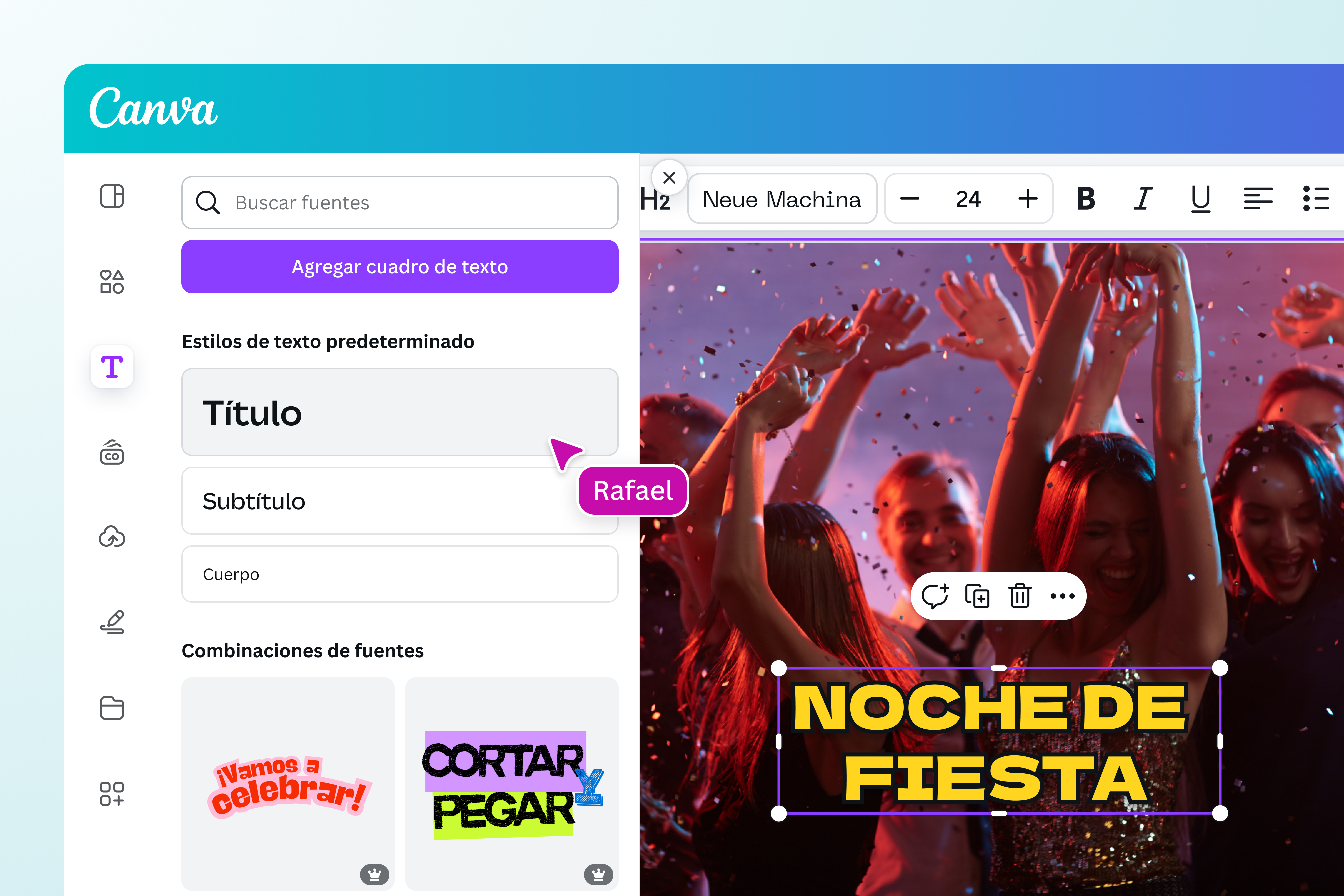Click the bottom-left text box resize handle
This screenshot has height=896, width=1344.
pyautogui.click(x=779, y=813)
